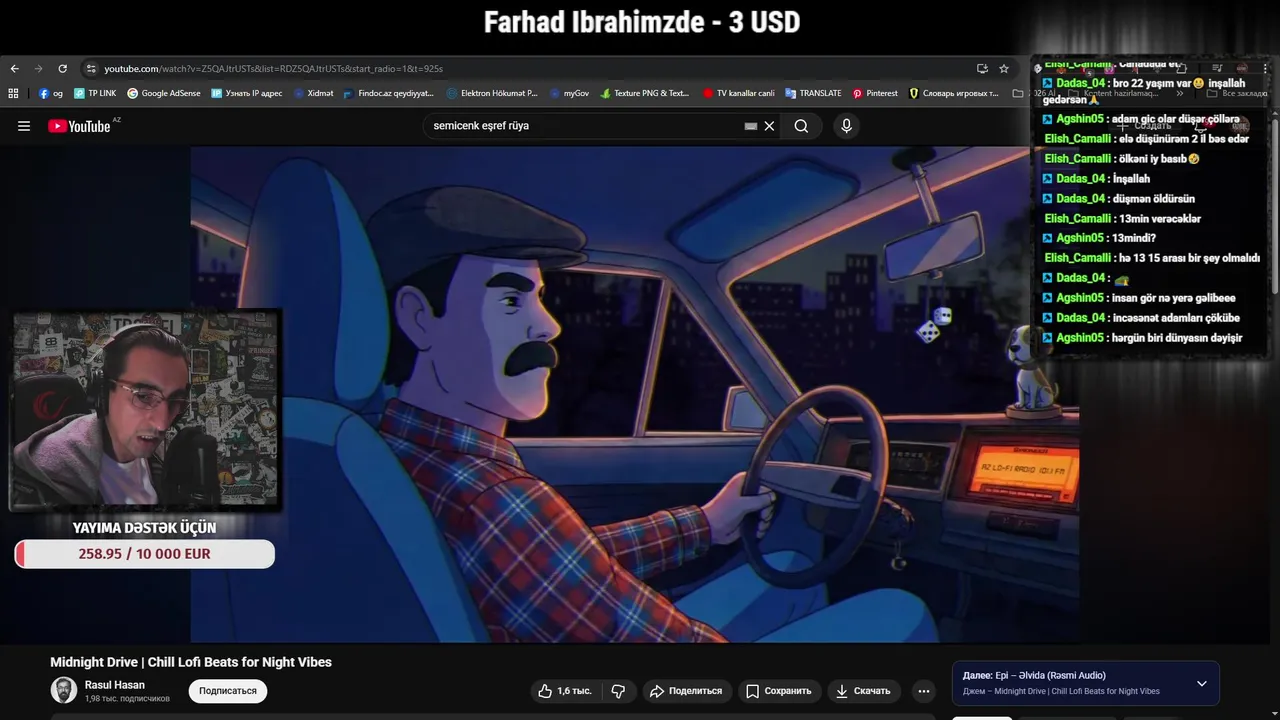
Task: Open the Rasul Hasan channel name link
Action: point(115,685)
